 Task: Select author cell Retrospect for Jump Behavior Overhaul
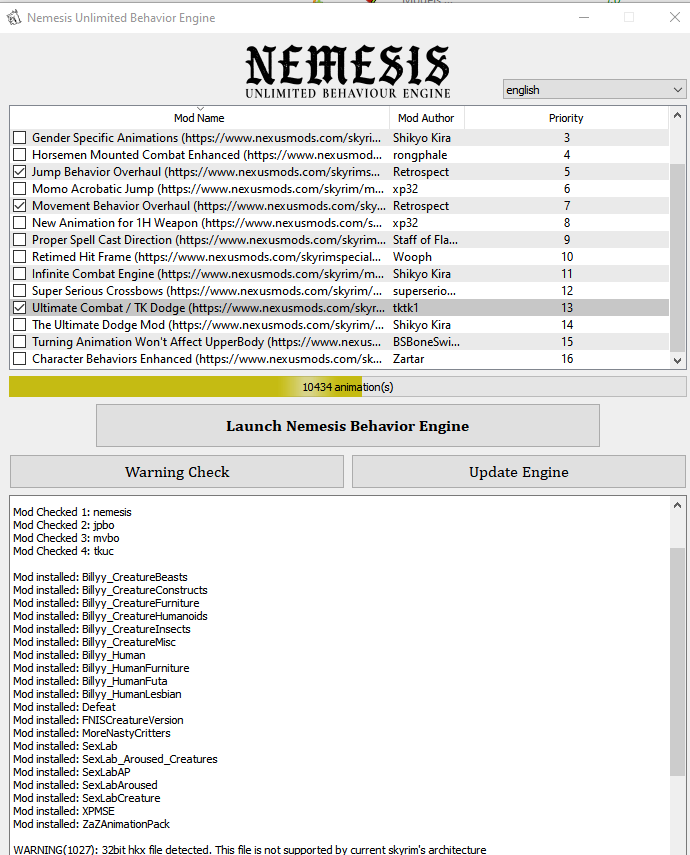coord(421,172)
